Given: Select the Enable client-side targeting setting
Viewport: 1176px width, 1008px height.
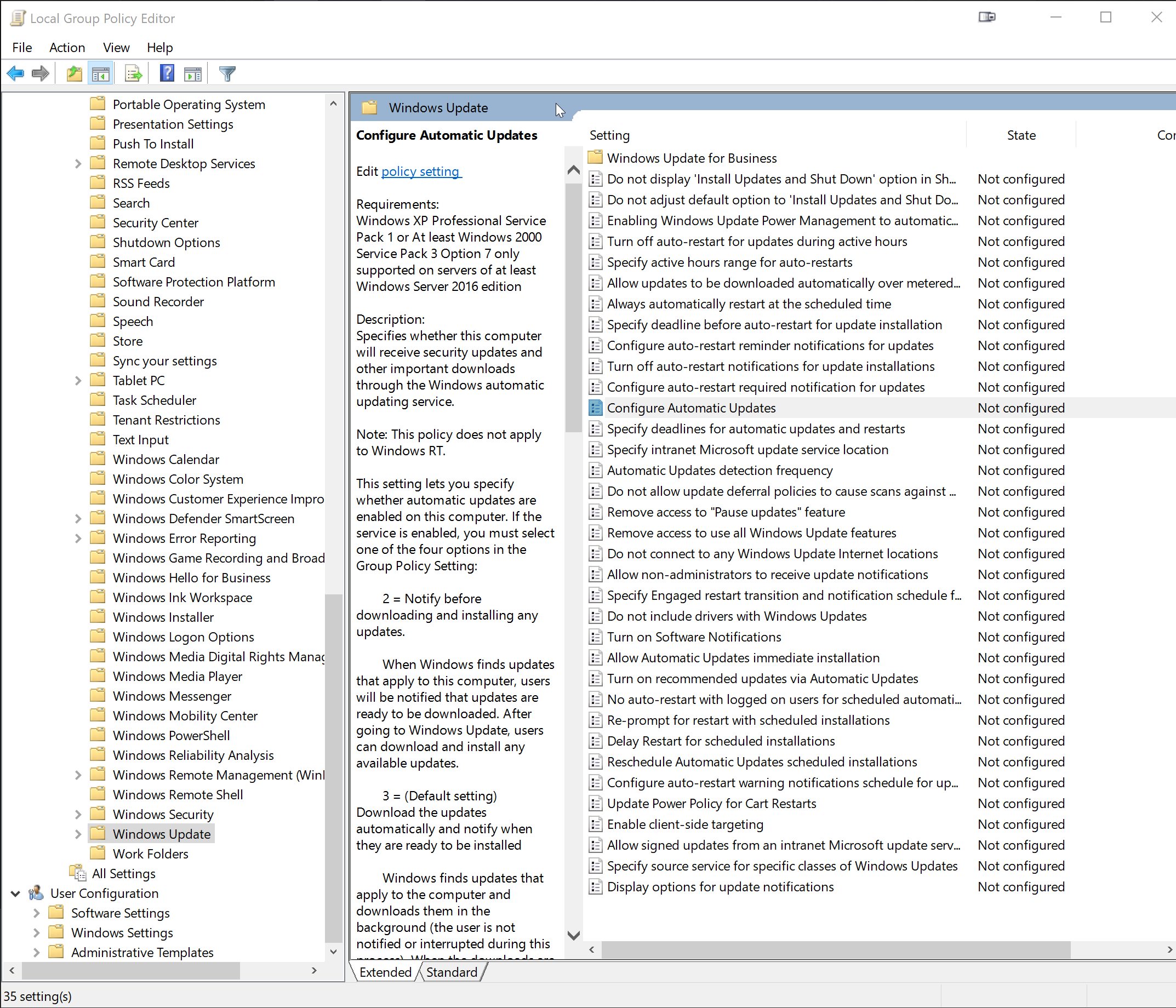Looking at the screenshot, I should click(x=684, y=824).
